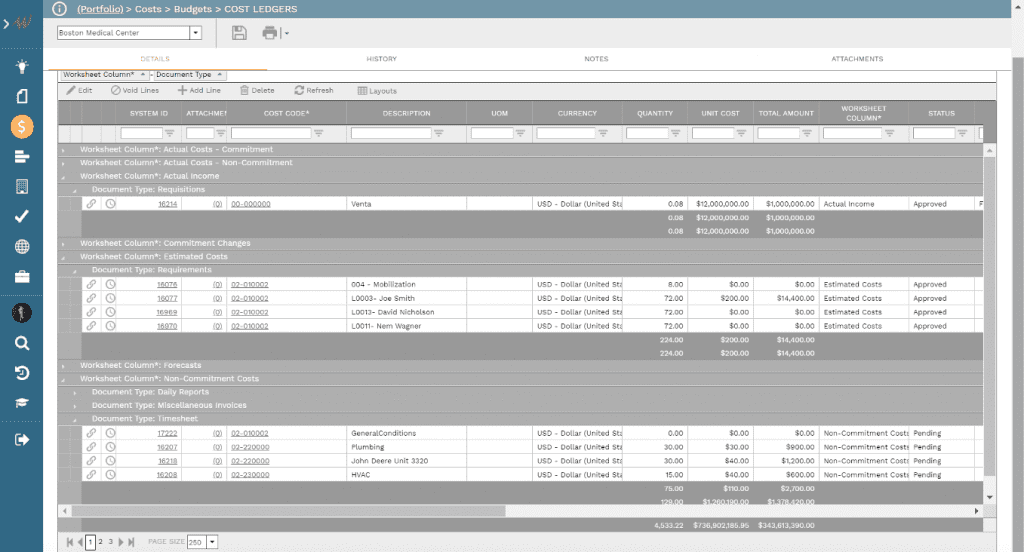Open the lightbulb sidebar icon
Image resolution: width=1024 pixels, height=552 pixels.
click(x=22, y=66)
